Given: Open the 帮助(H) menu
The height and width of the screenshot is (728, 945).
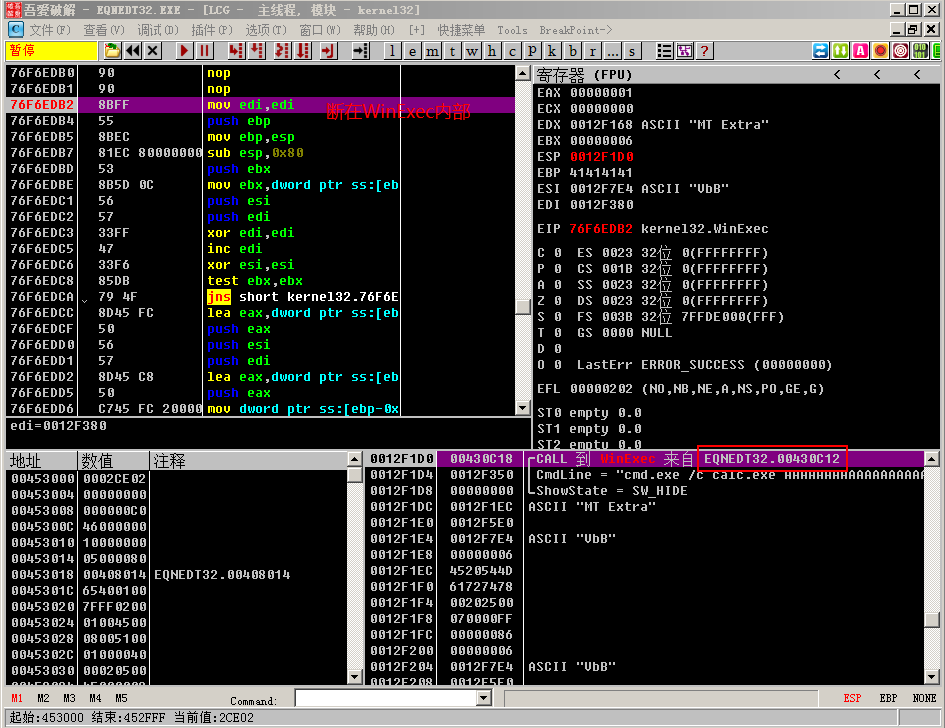Looking at the screenshot, I should (374, 30).
